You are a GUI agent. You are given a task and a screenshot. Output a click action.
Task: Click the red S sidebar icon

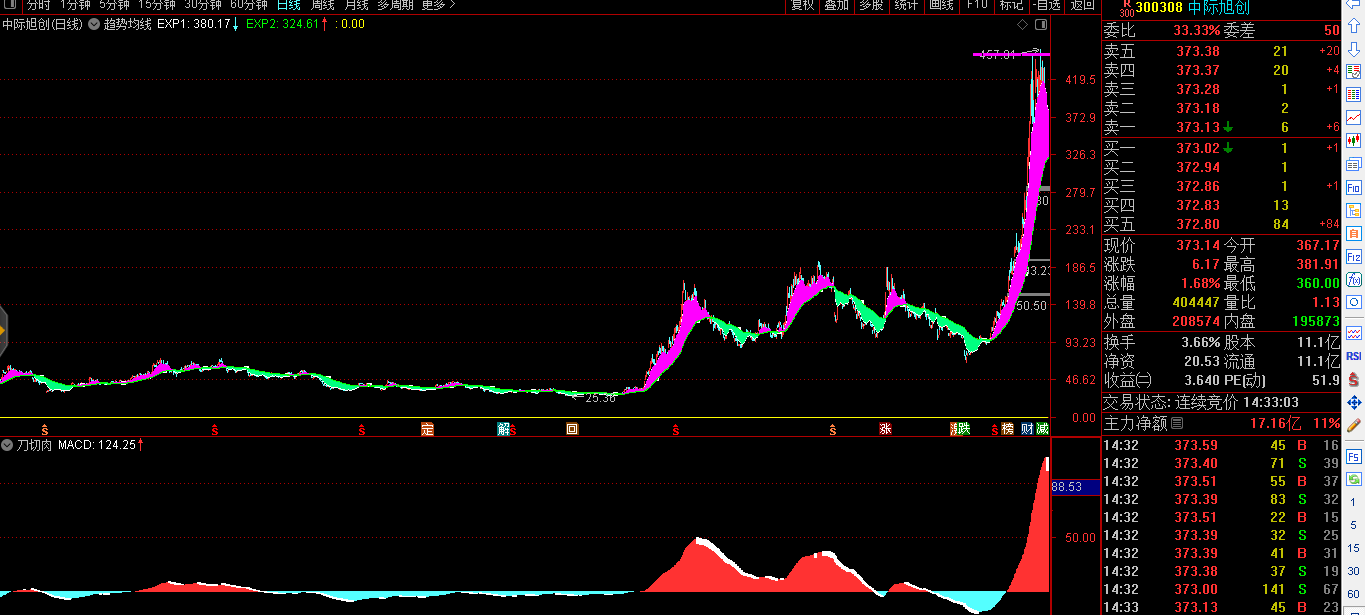[x=1354, y=379]
